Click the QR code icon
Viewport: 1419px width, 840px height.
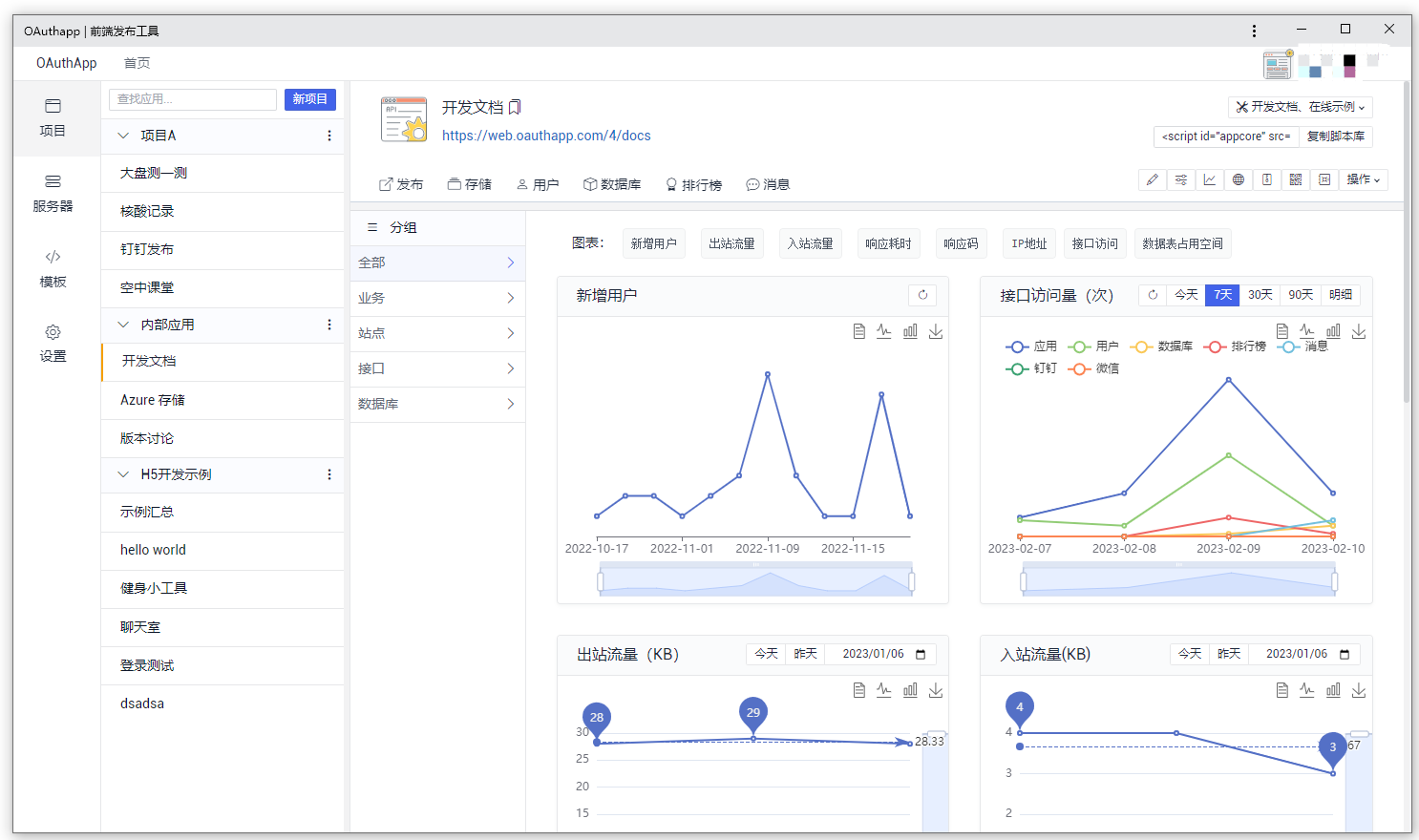click(1296, 179)
